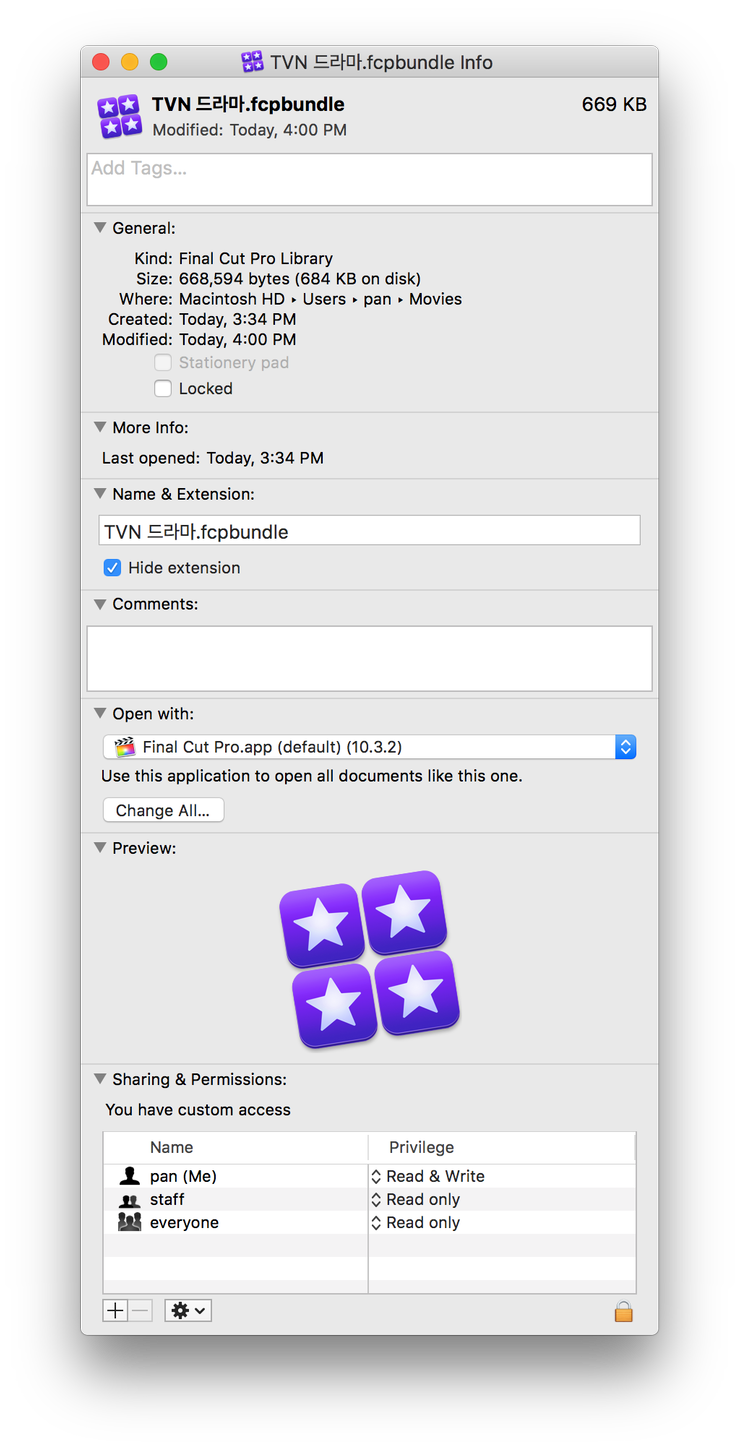
Task: Click Kind value Final Cut Pro Library
Action: point(256,258)
